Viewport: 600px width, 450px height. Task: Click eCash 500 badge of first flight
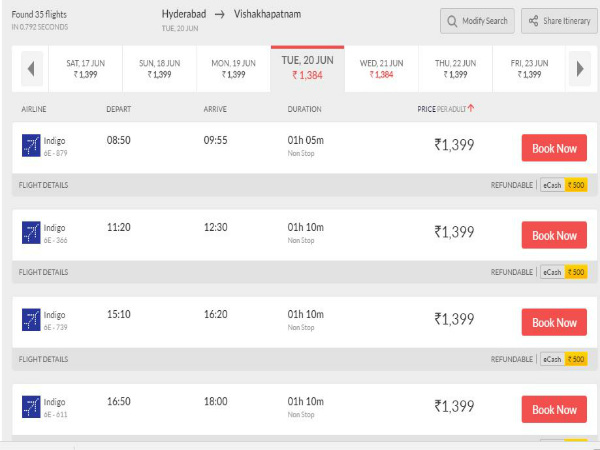(x=564, y=185)
